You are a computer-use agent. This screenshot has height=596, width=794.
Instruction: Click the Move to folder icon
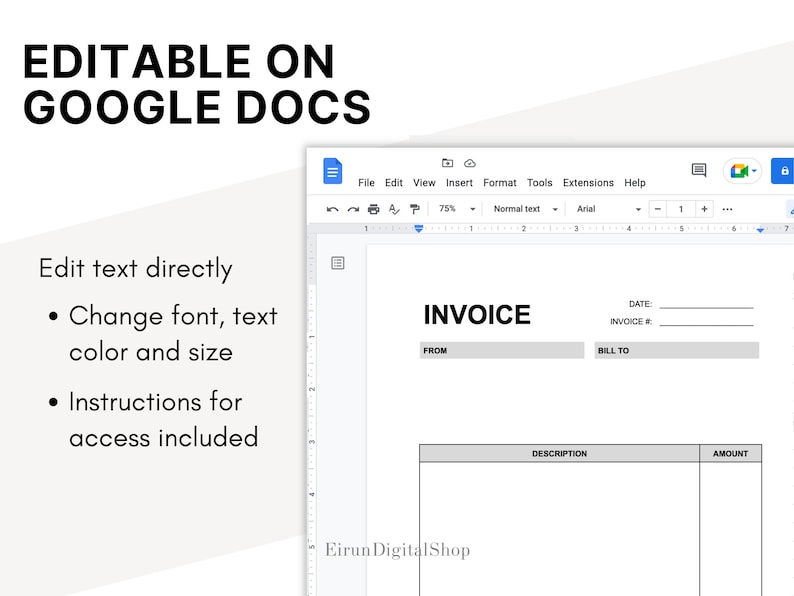[x=447, y=163]
